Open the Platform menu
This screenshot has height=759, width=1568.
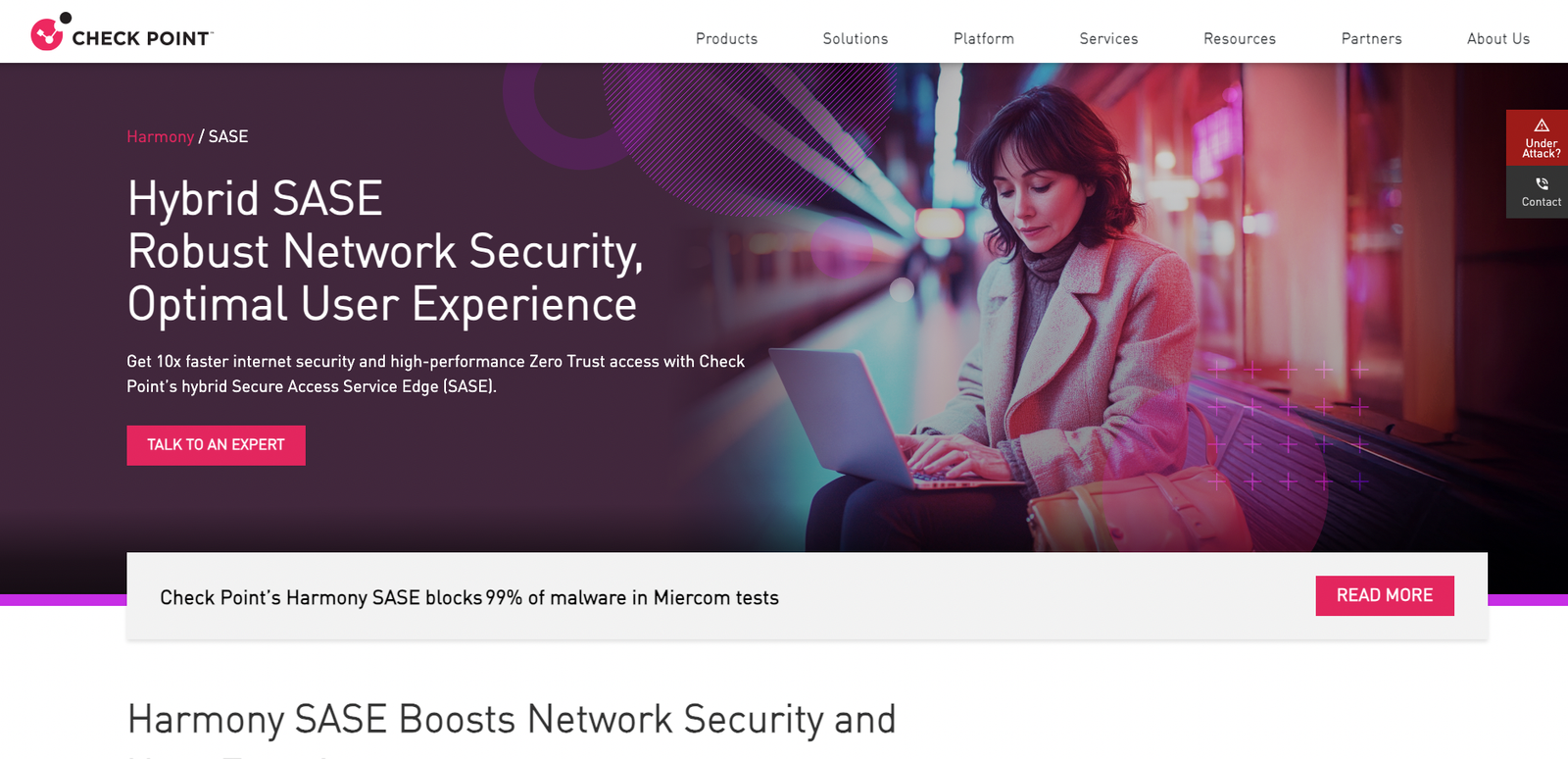point(983,39)
